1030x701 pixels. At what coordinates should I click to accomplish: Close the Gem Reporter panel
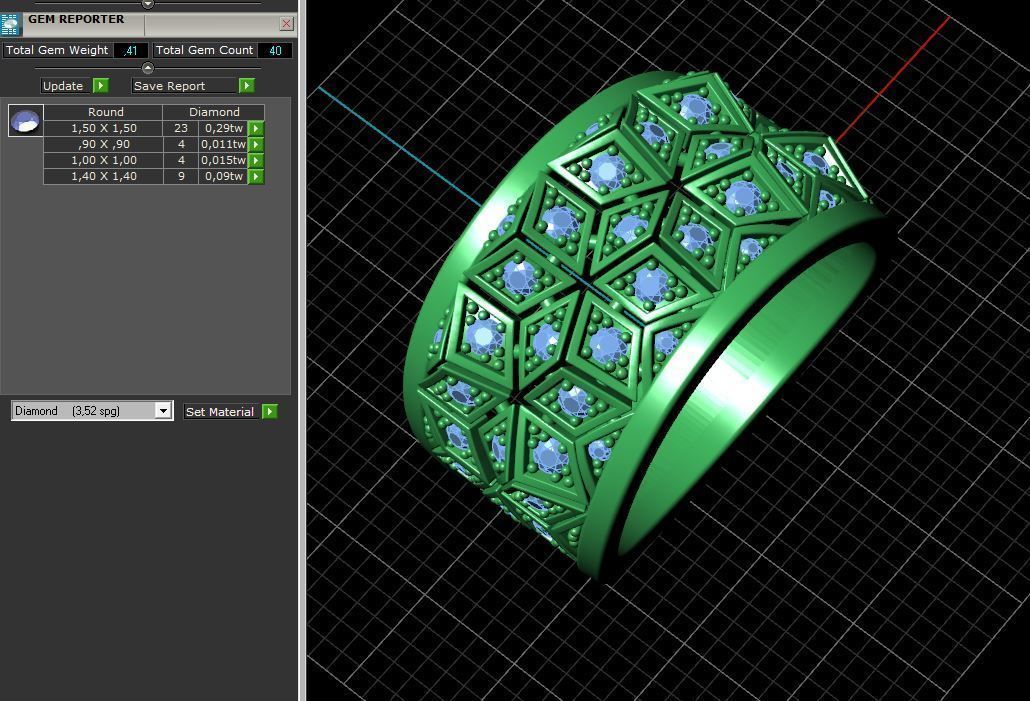(x=286, y=24)
